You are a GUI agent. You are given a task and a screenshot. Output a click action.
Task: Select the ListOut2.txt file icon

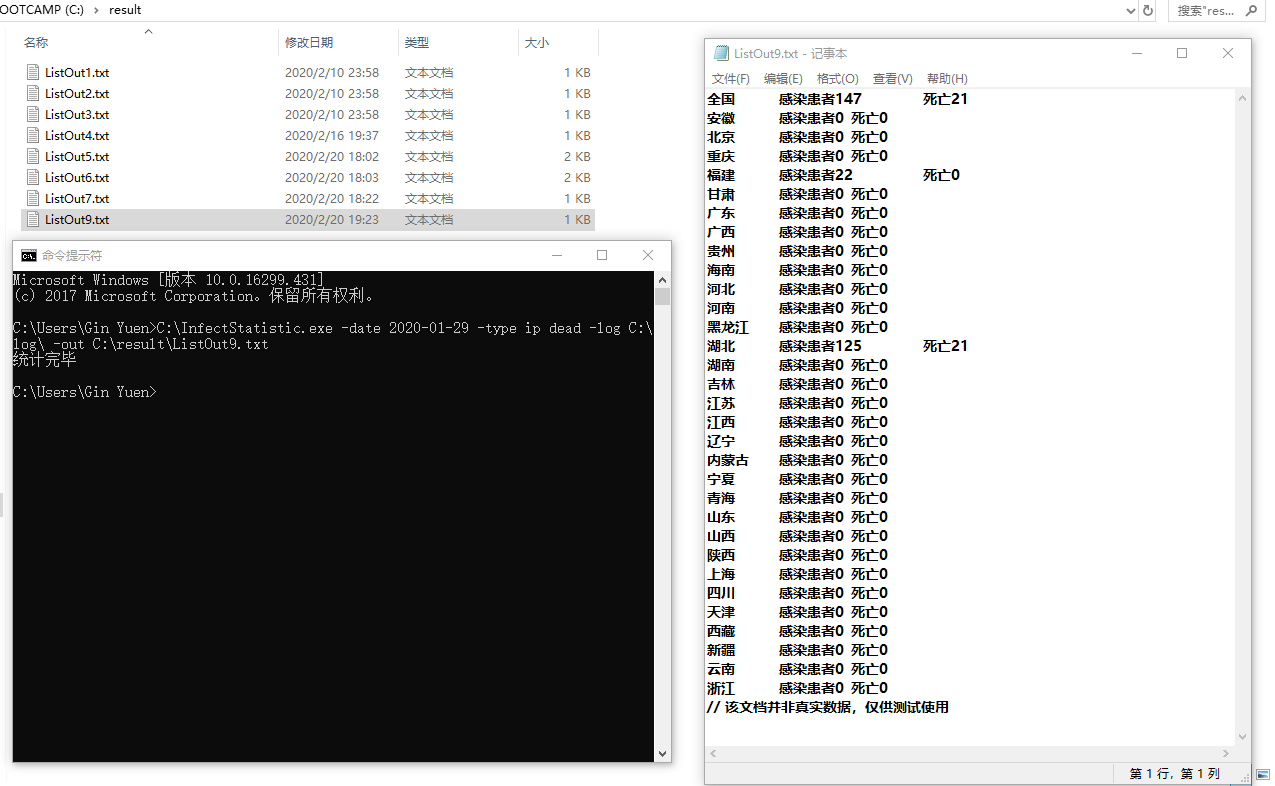[x=34, y=93]
